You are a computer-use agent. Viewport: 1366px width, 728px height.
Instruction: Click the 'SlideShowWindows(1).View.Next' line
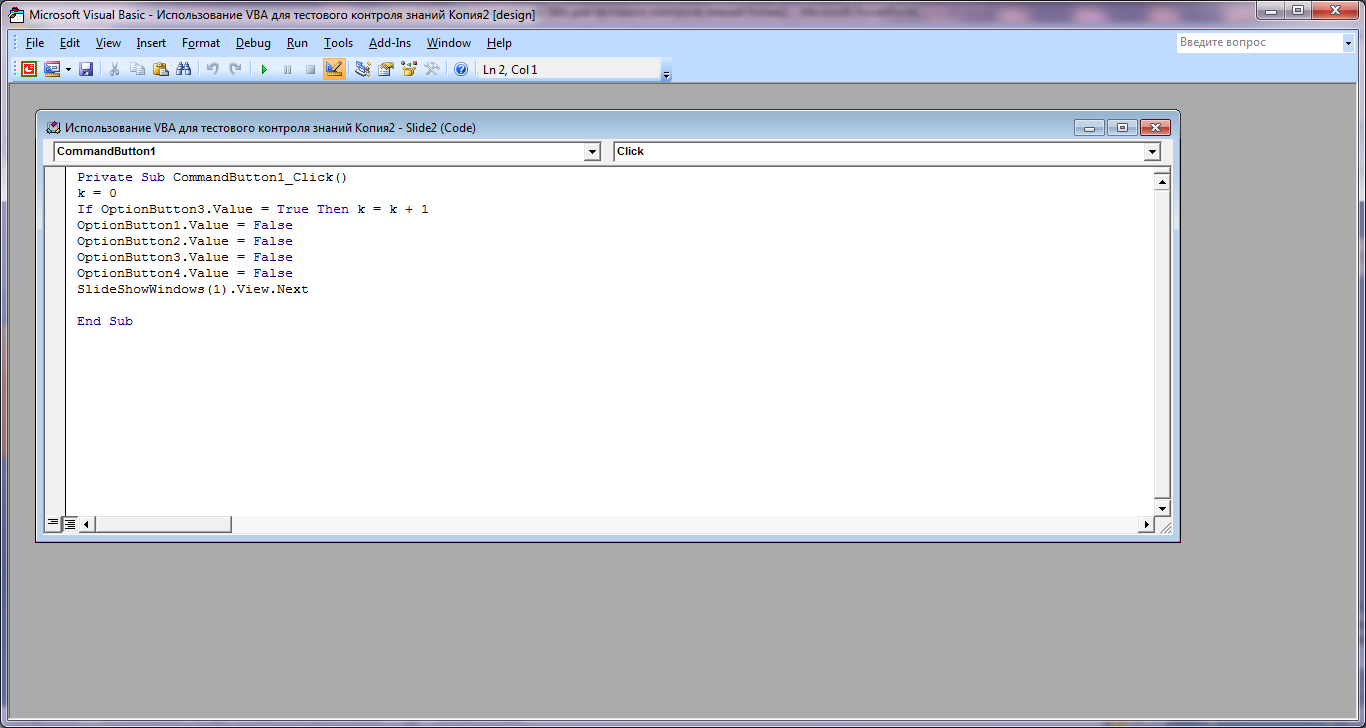tap(193, 289)
